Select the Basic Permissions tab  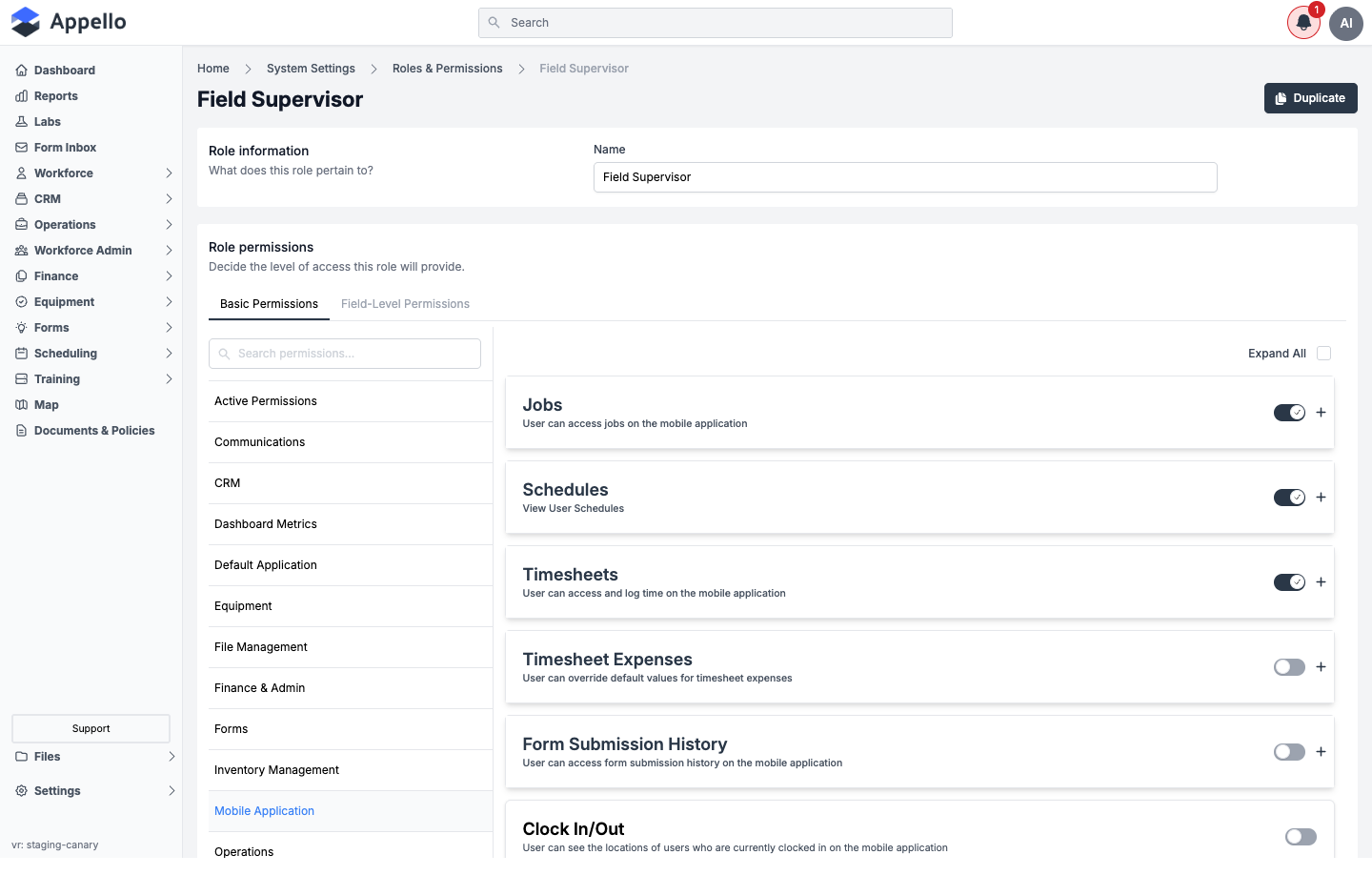pos(269,304)
